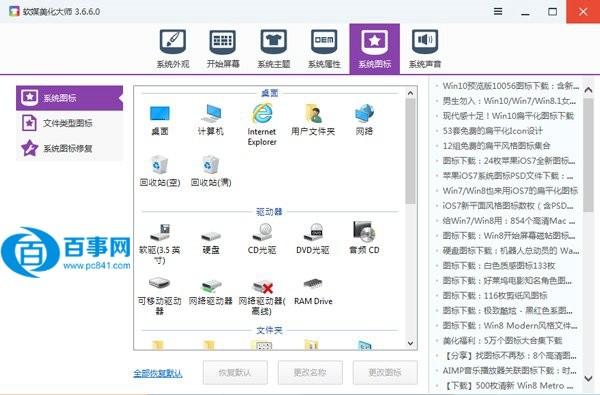Open 给Win7/Win8用：854个高清Mac link
Viewport: 600px width, 395px height.
tap(509, 221)
